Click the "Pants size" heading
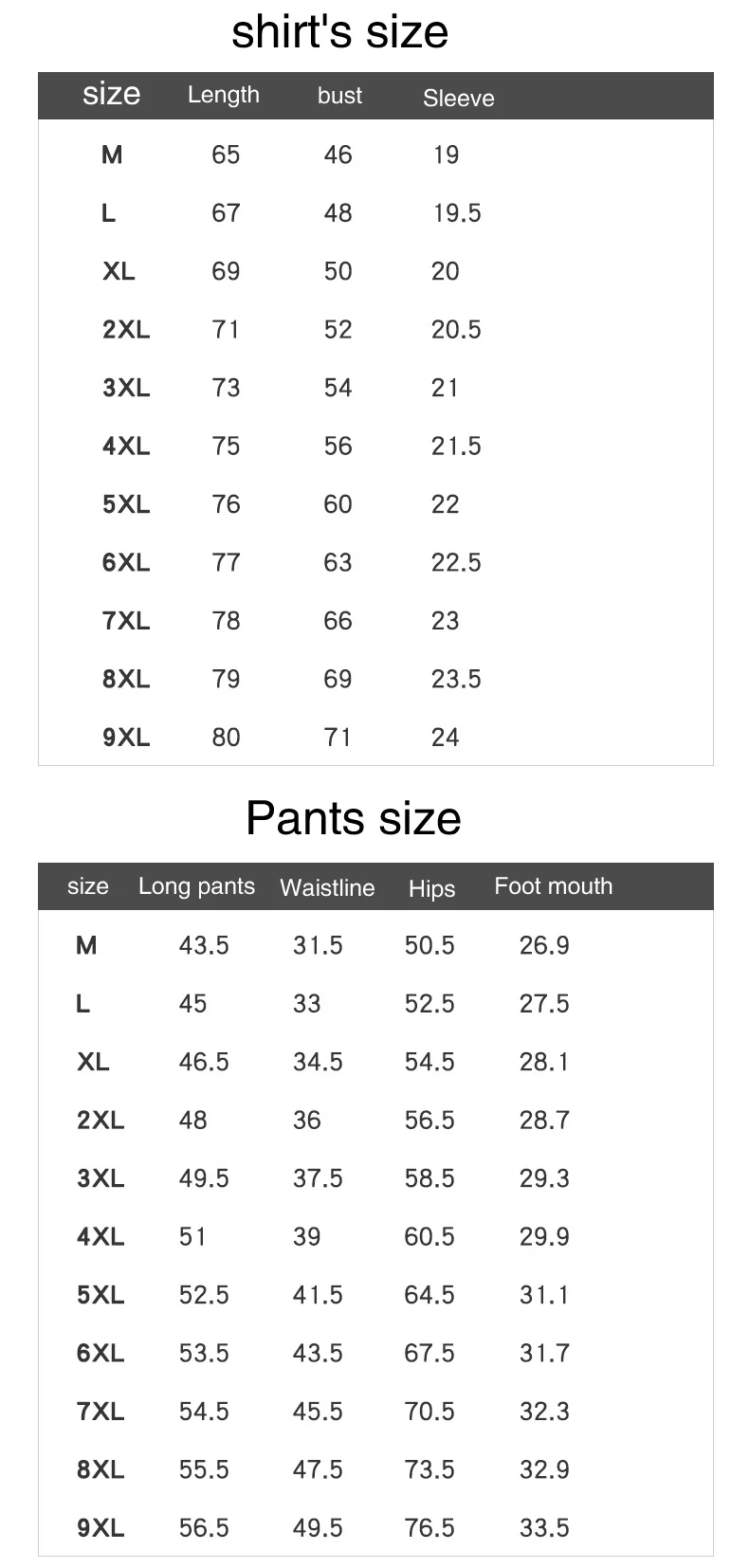Screen dimensions: 749x1568 (353, 817)
